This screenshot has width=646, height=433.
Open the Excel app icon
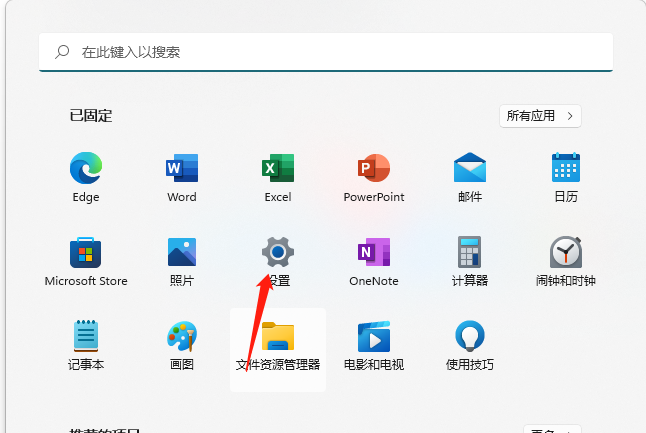click(x=278, y=168)
